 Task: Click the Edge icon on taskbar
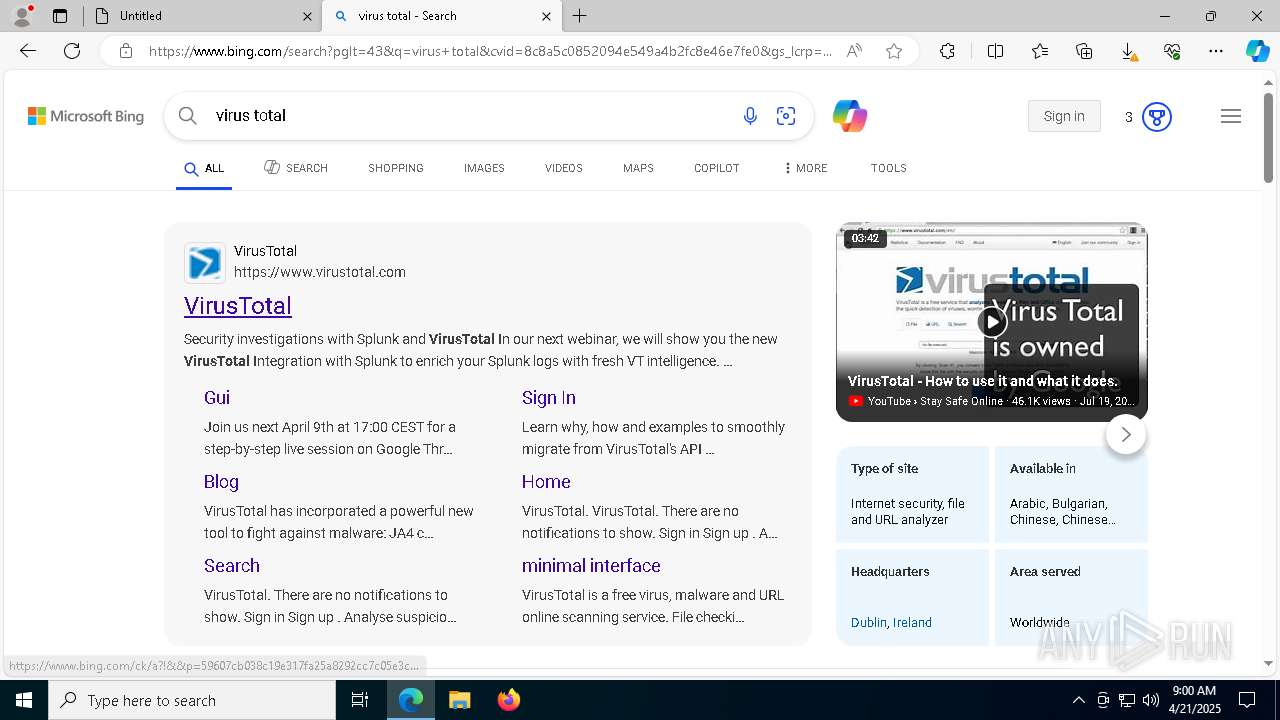pyautogui.click(x=411, y=700)
